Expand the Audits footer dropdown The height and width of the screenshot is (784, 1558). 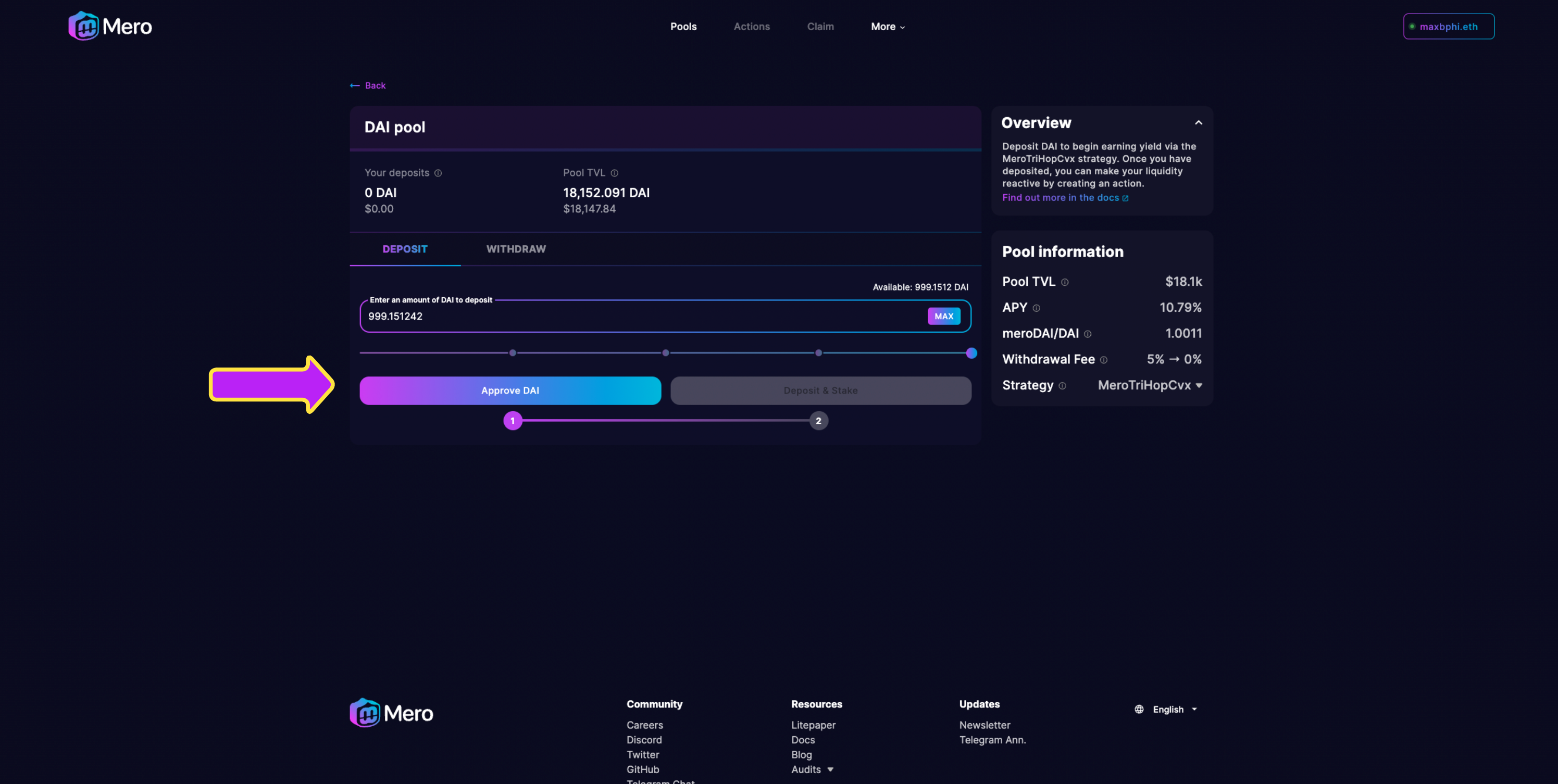[812, 769]
